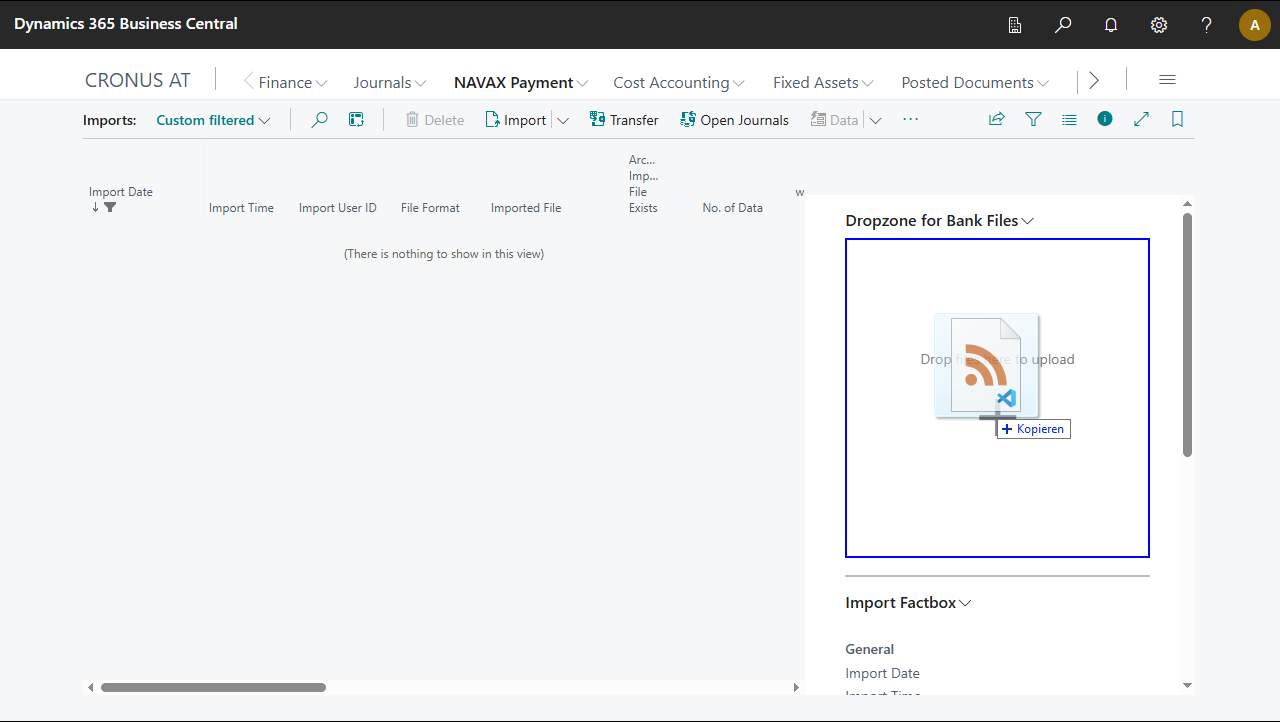The image size is (1280, 722).
Task: Click the Import Time column header
Action: (241, 208)
